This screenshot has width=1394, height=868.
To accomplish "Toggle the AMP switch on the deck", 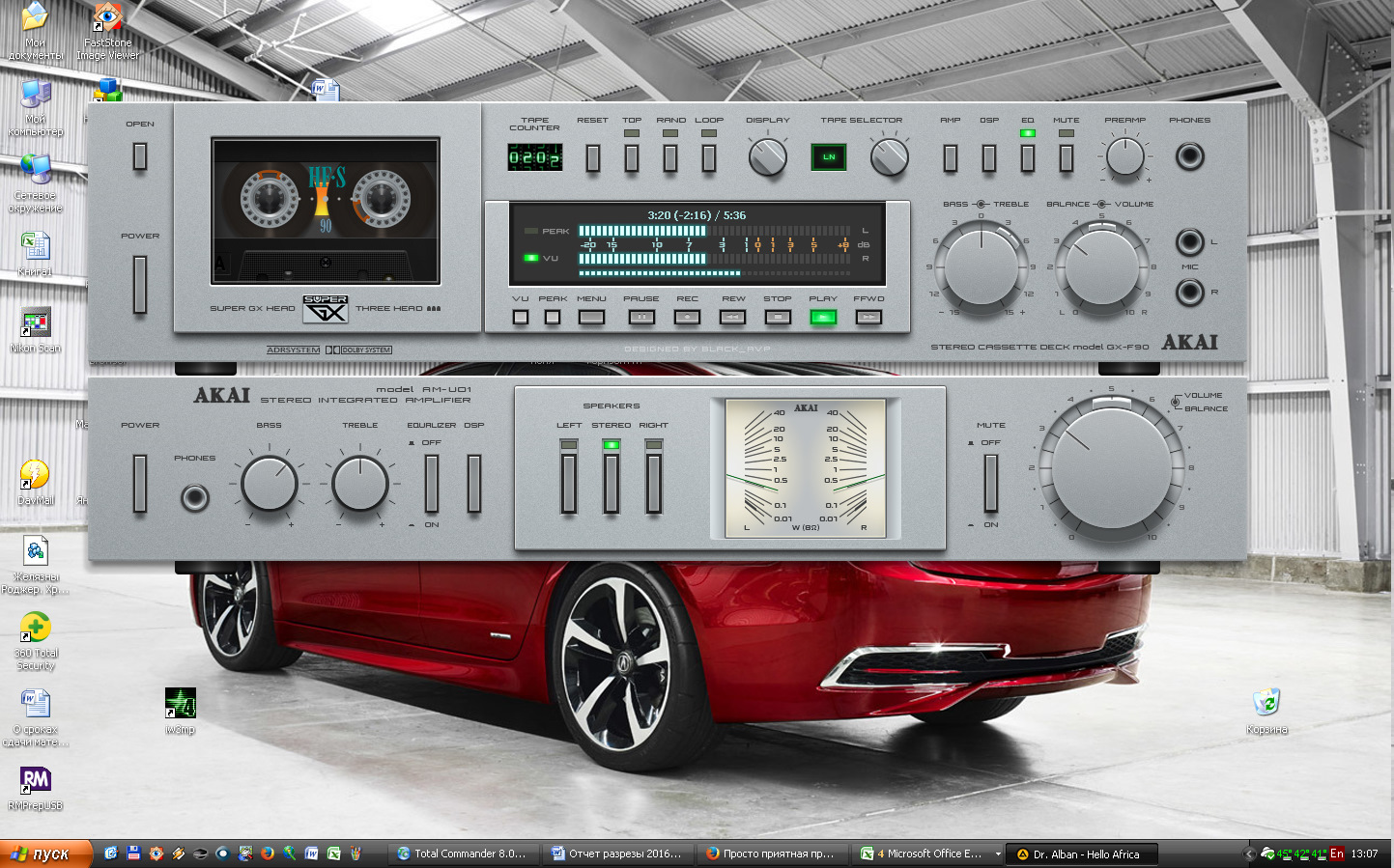I will point(951,157).
